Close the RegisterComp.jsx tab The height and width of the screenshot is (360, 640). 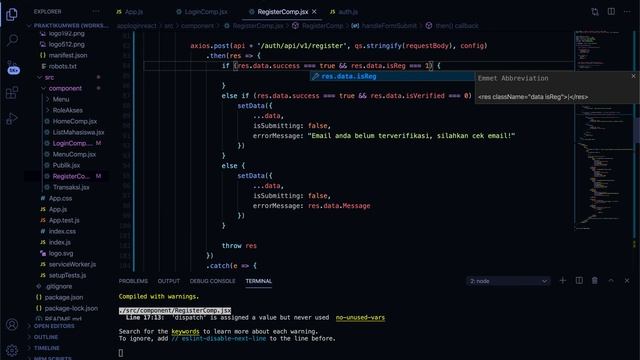pyautogui.click(x=314, y=12)
